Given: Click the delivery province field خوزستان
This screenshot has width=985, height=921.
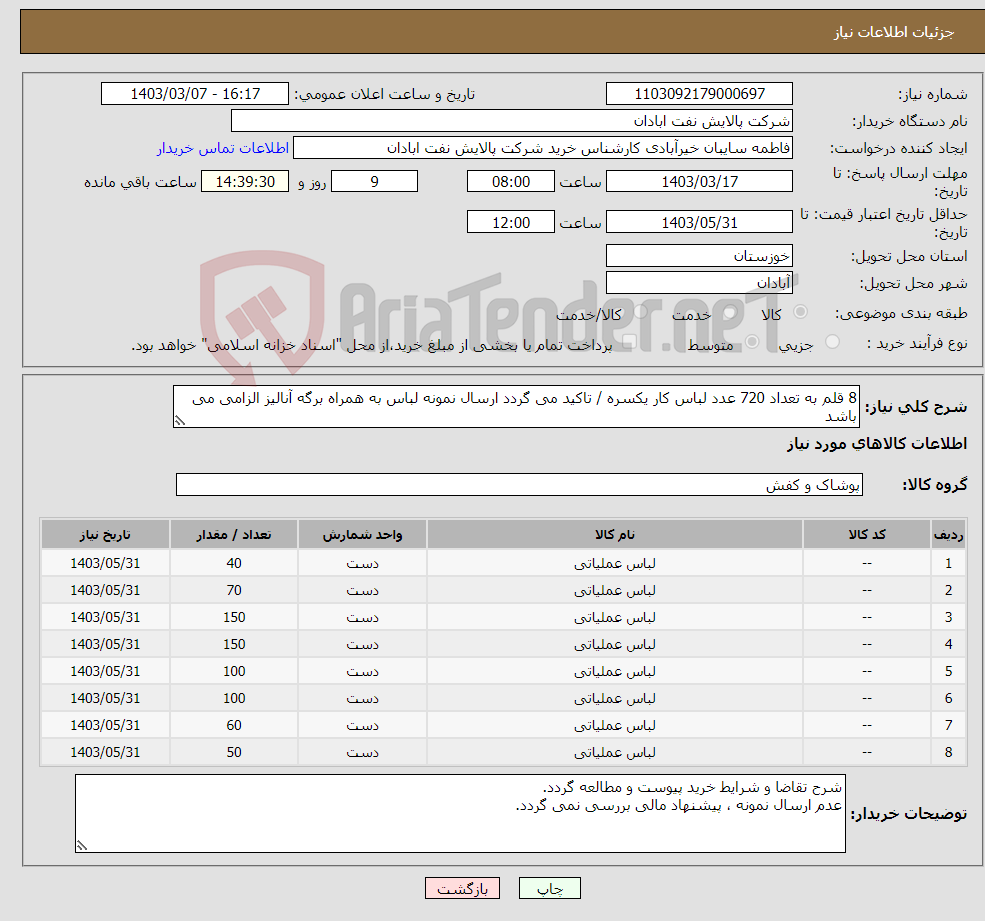Looking at the screenshot, I should click(699, 256).
